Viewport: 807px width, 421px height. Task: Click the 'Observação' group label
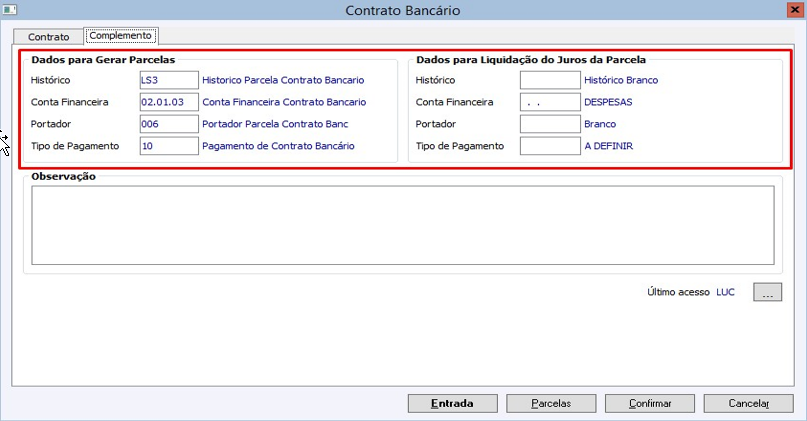[63, 177]
